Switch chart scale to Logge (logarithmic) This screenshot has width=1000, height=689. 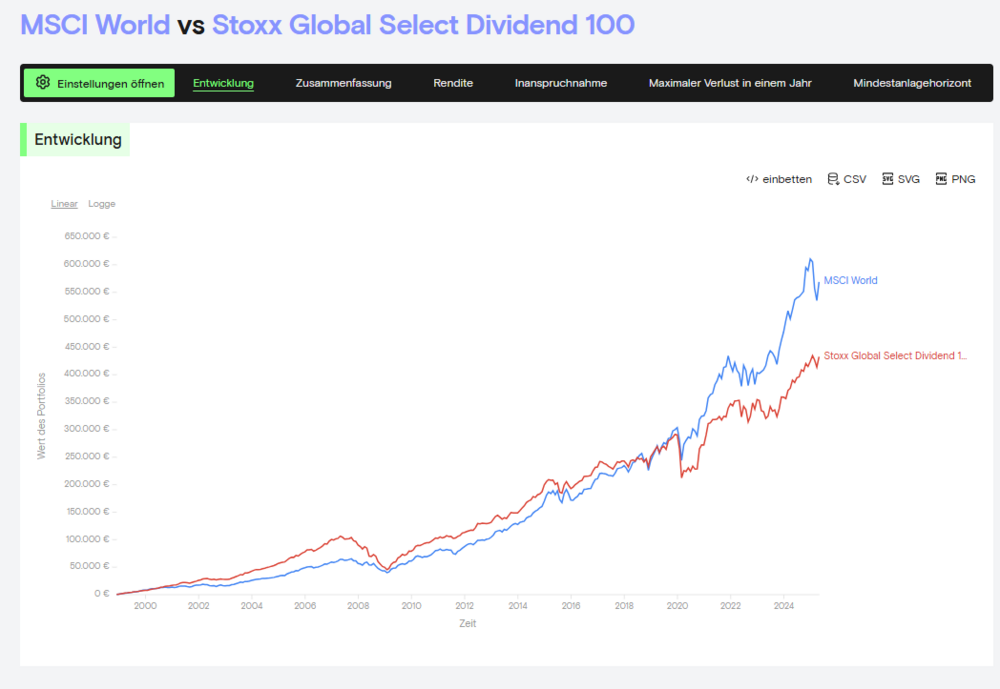102,204
